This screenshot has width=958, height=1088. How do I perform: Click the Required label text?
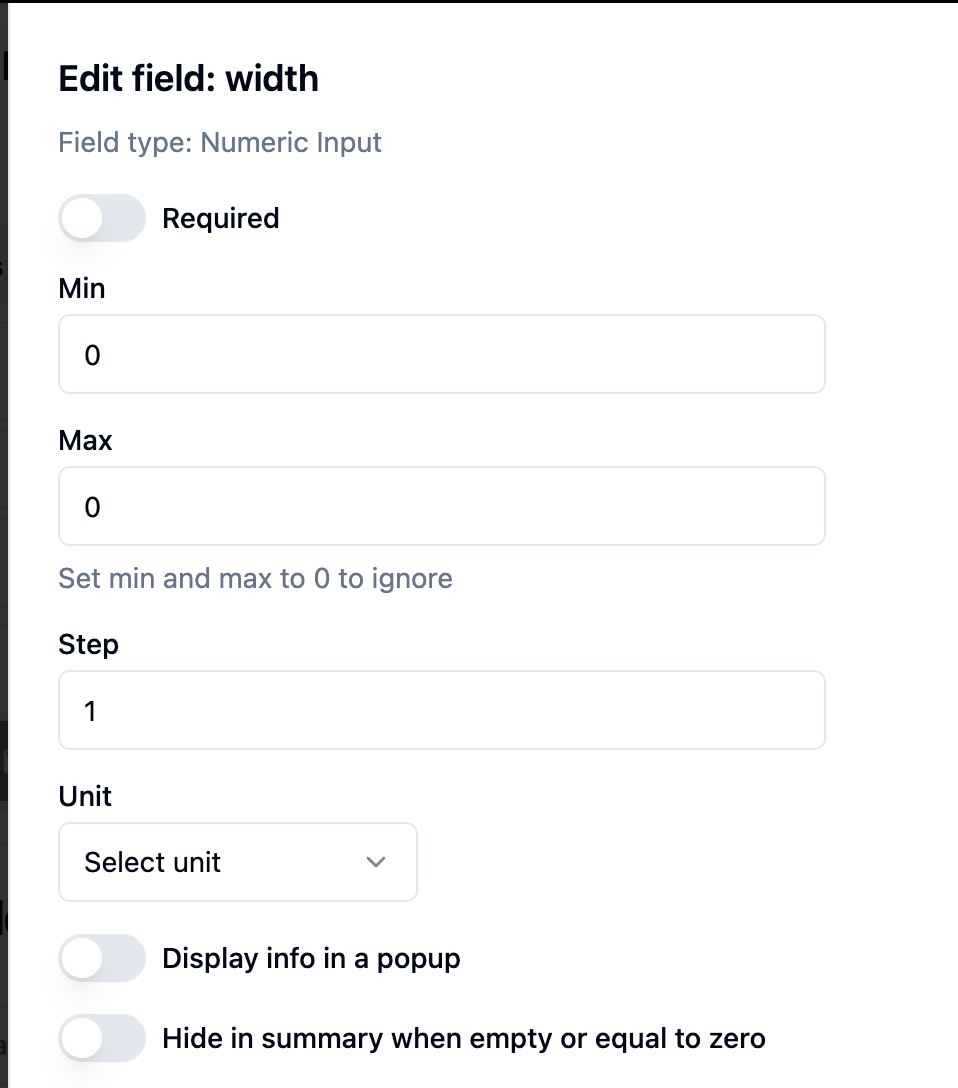pyautogui.click(x=220, y=218)
